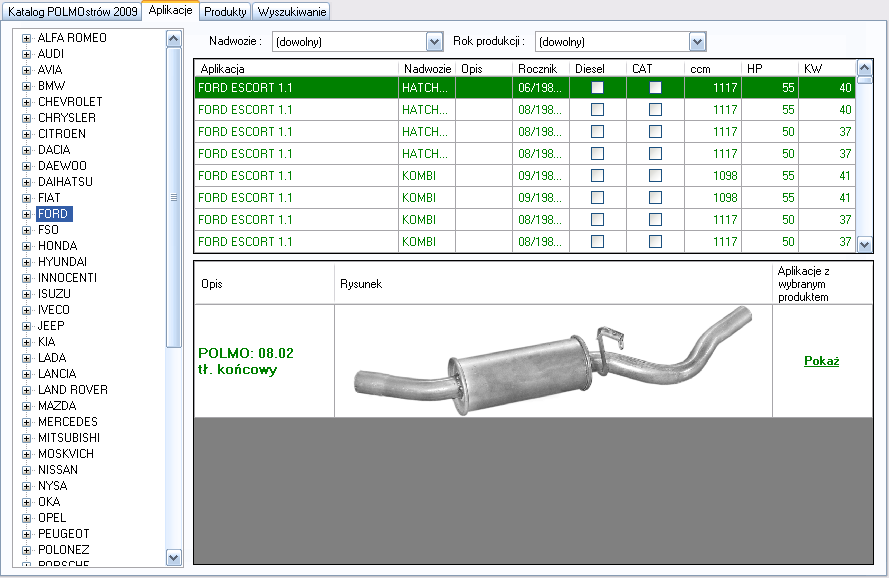Select DACIA in the makes tree

click(x=54, y=150)
